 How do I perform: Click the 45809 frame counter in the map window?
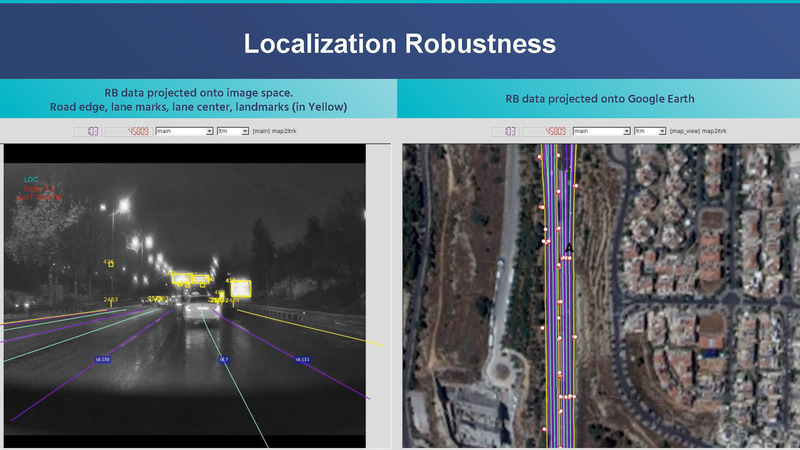tap(545, 132)
